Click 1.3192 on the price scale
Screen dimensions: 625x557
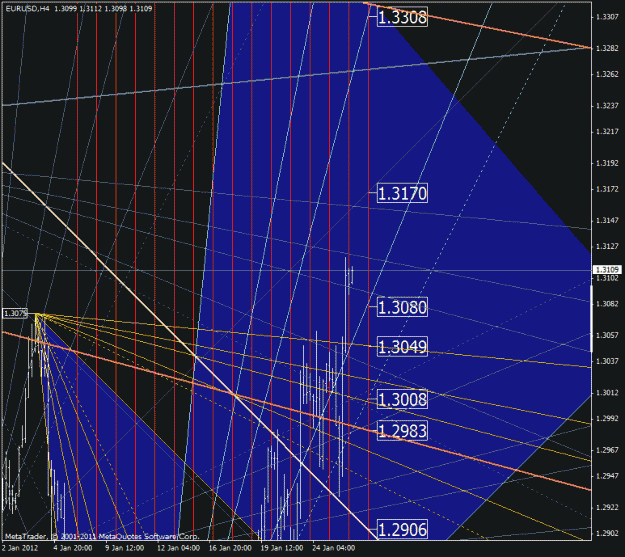[607, 163]
